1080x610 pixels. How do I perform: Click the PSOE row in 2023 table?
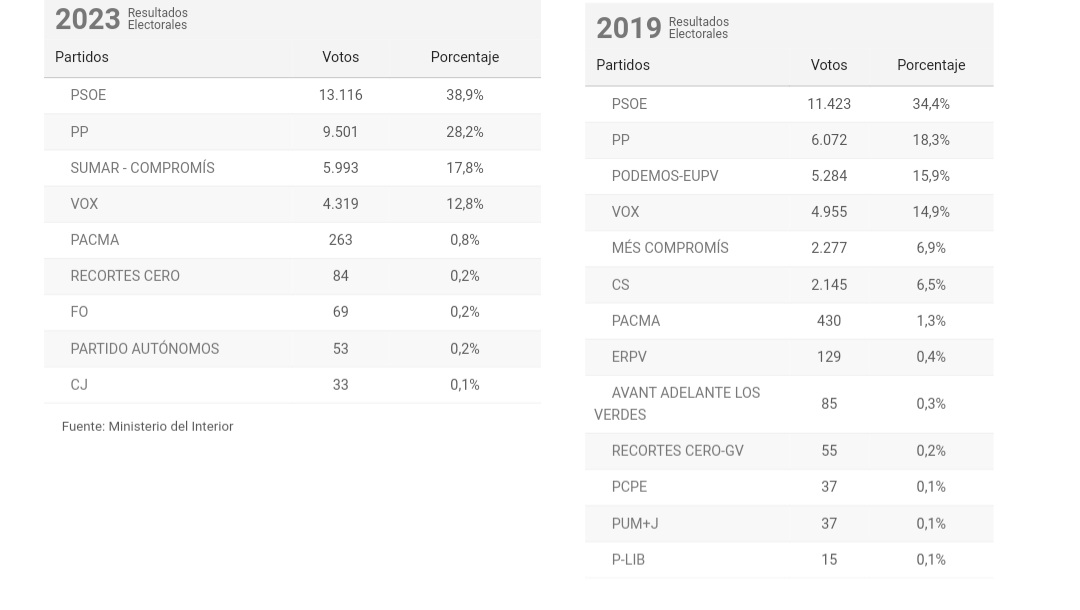coord(88,95)
